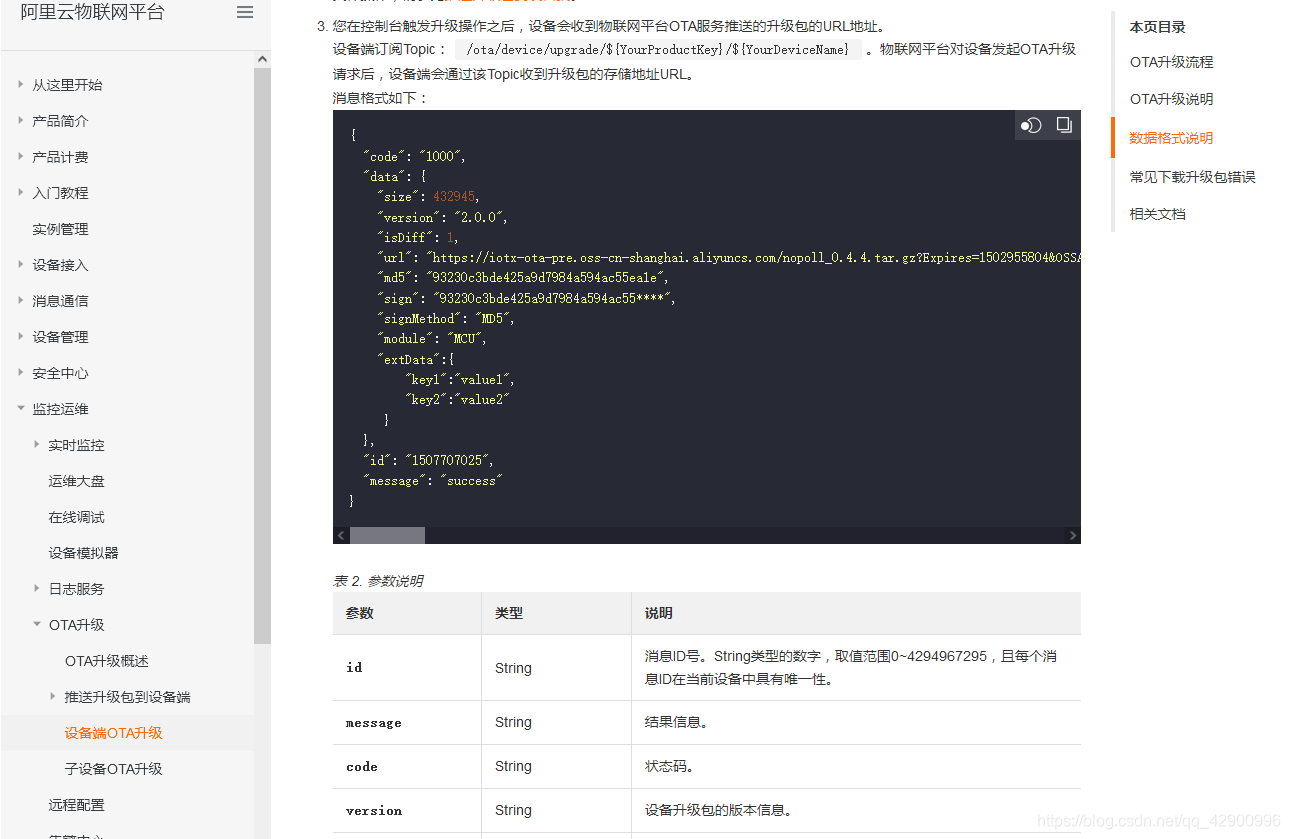Click the 阿里云物联网平台 title
Screen dimensions: 1290x839
click(92, 13)
